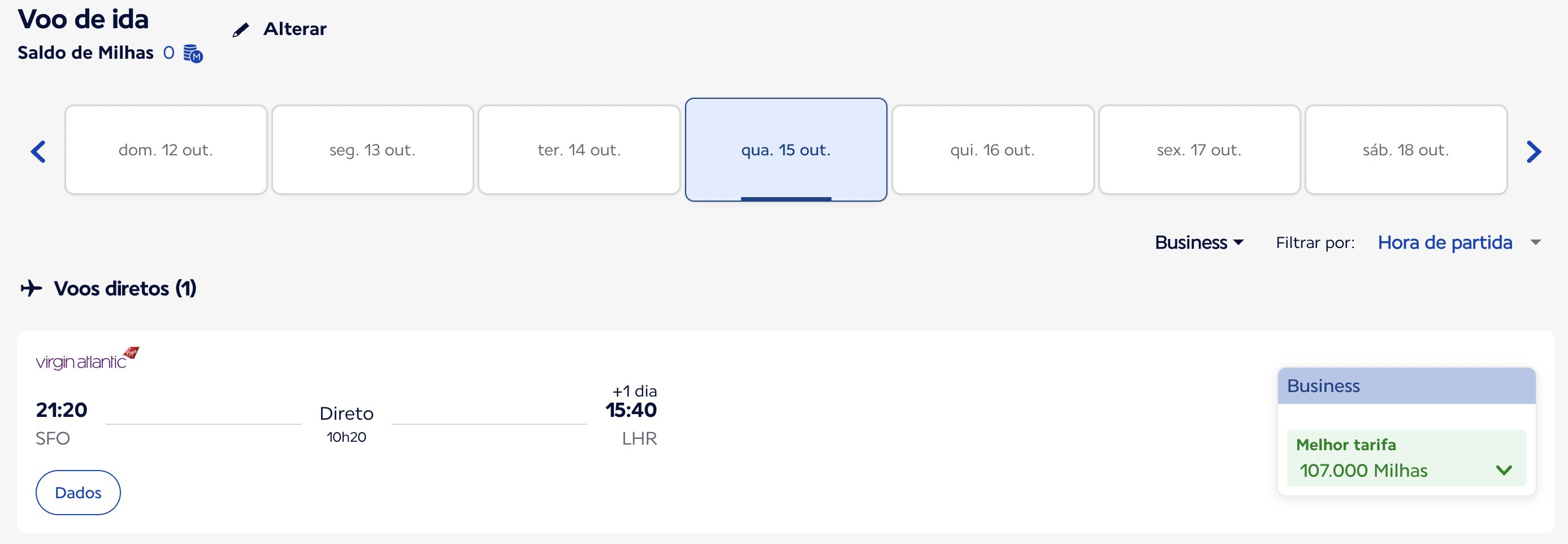Image resolution: width=1568 pixels, height=544 pixels.
Task: Expand fare details with green chevron
Action: coord(1504,470)
